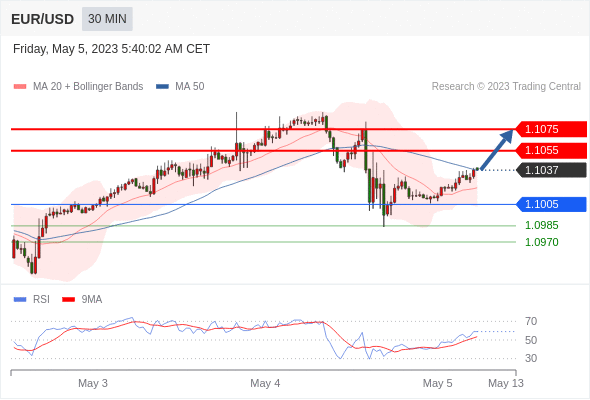Click the MA 50 blue legend swatch
The height and width of the screenshot is (400, 590).
(162, 87)
